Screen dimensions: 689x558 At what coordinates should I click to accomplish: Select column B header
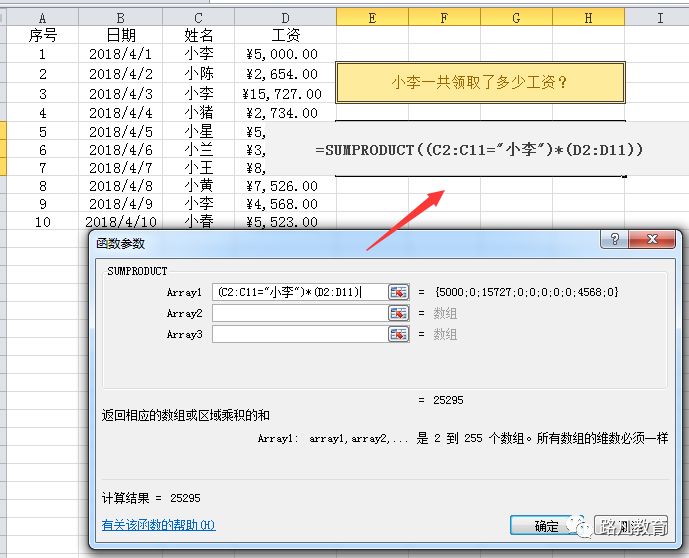(121, 17)
